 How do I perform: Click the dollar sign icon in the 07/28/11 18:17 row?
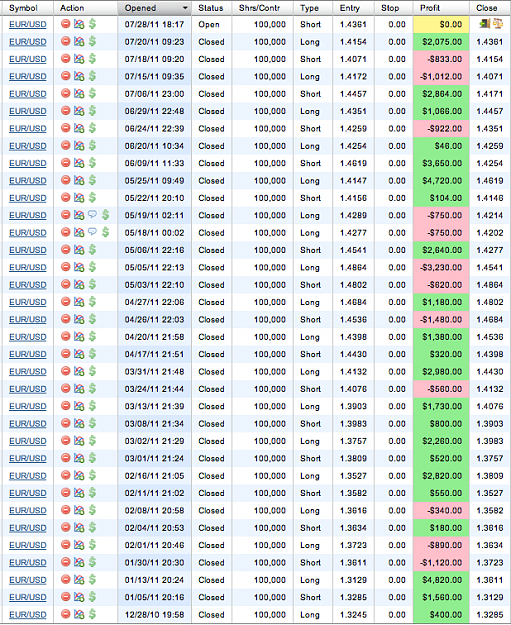point(92,24)
